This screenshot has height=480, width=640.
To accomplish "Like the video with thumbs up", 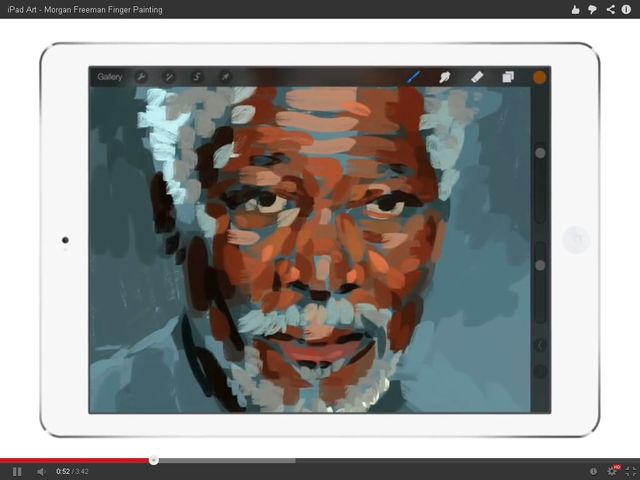I will tap(576, 9).
